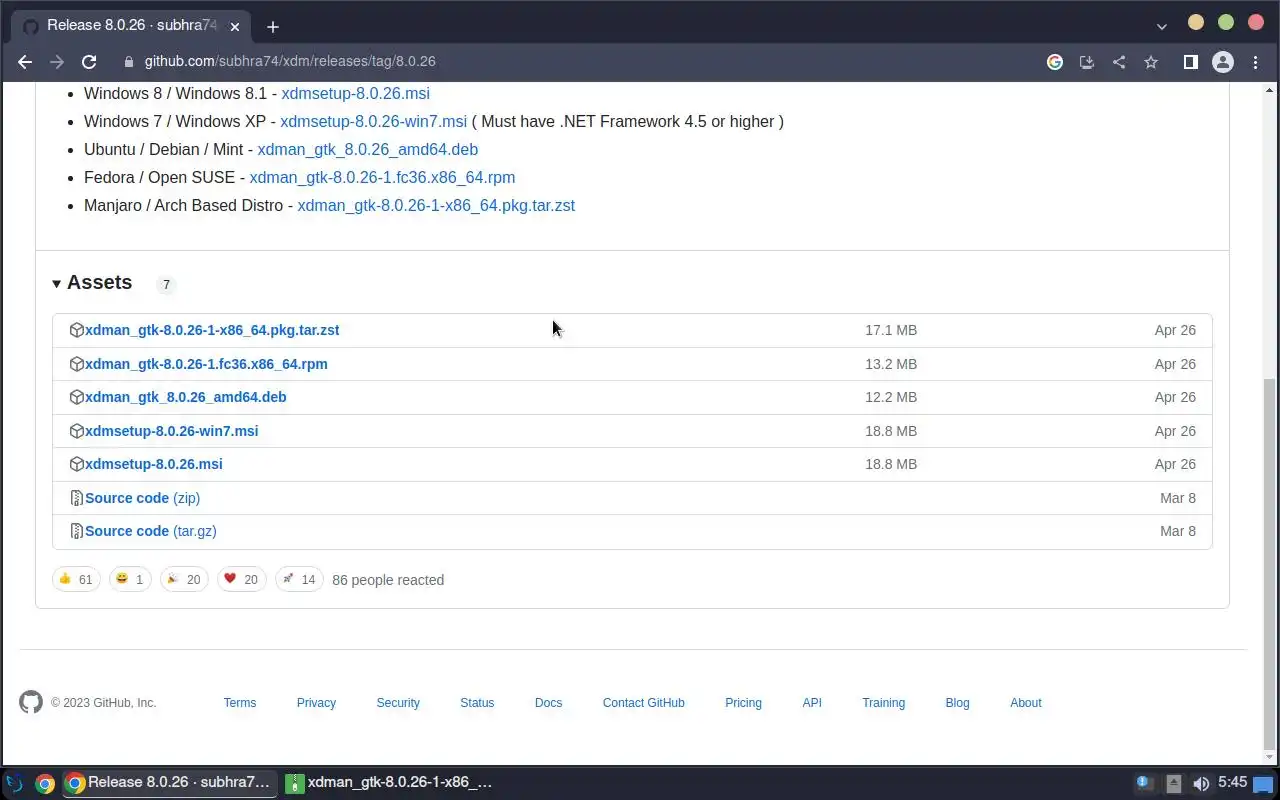Open Windows 7 xdmsetup-8.0.26-win7.msi link
The width and height of the screenshot is (1280, 800).
click(373, 121)
